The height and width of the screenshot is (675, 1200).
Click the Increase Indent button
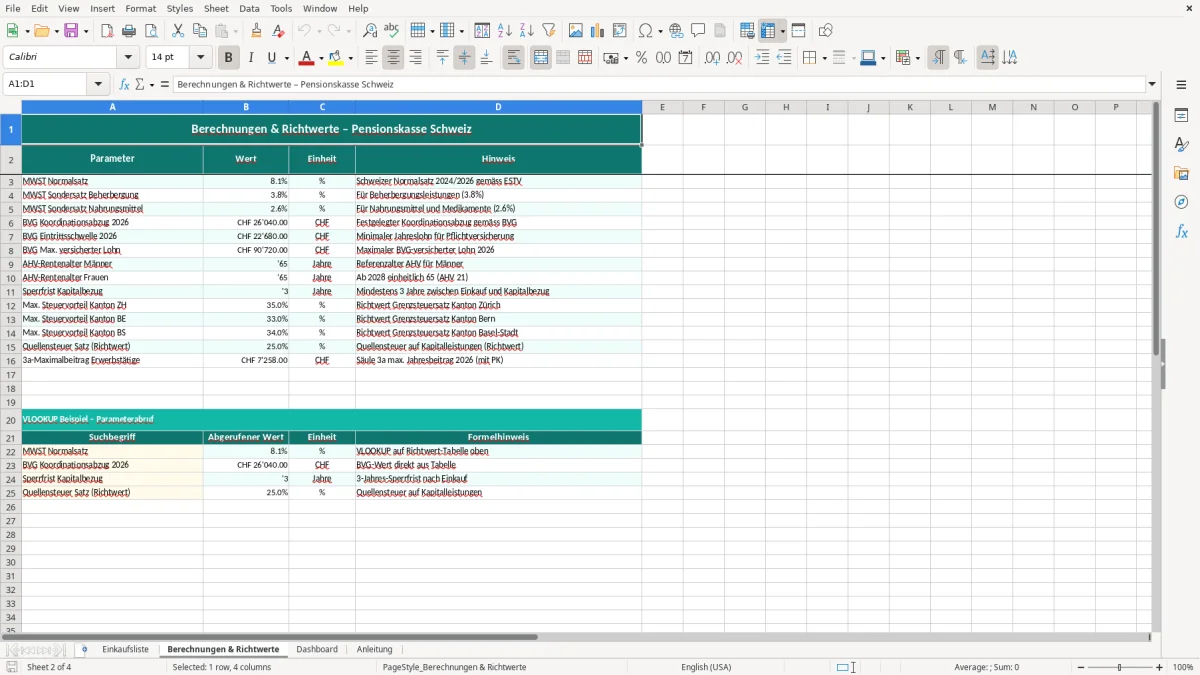[x=762, y=58]
